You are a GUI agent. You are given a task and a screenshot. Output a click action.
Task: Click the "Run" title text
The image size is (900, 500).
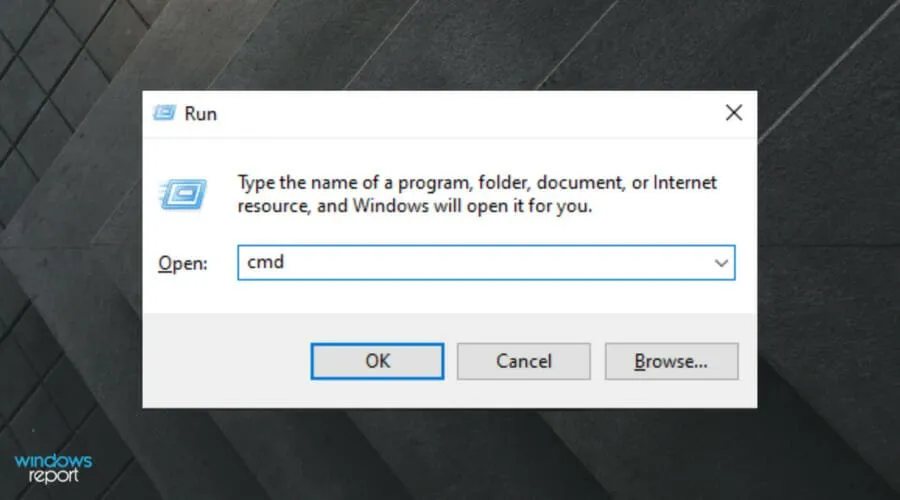pyautogui.click(x=200, y=114)
